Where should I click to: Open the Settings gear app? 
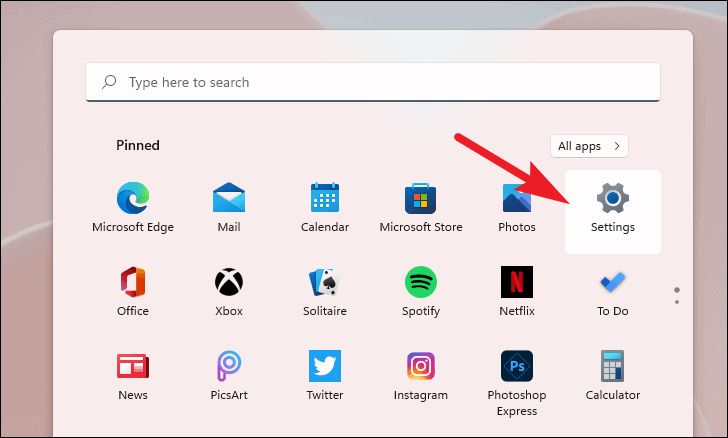pos(613,212)
